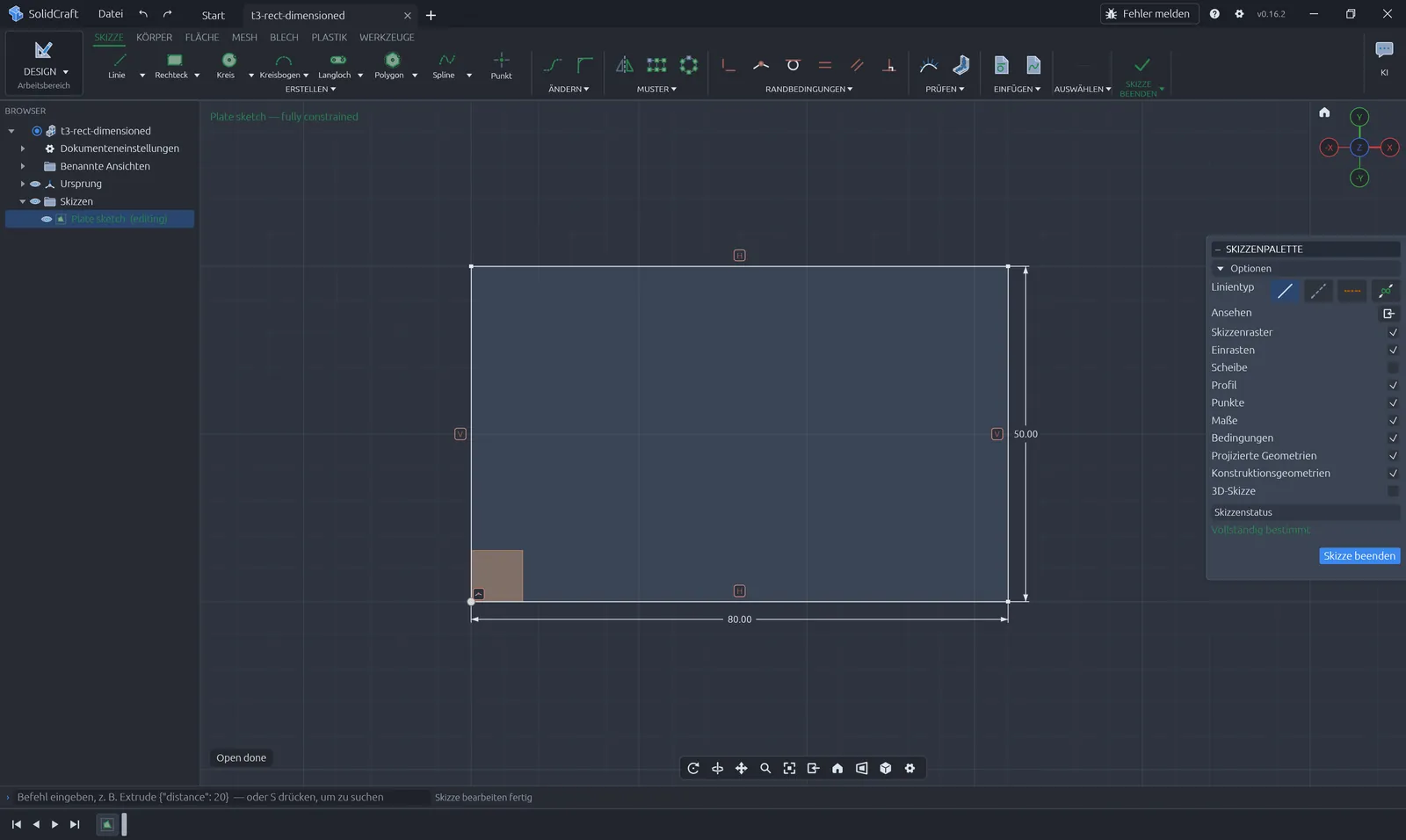This screenshot has height=840, width=1406.
Task: Enable the Scheibe checkbox
Action: pos(1393,367)
